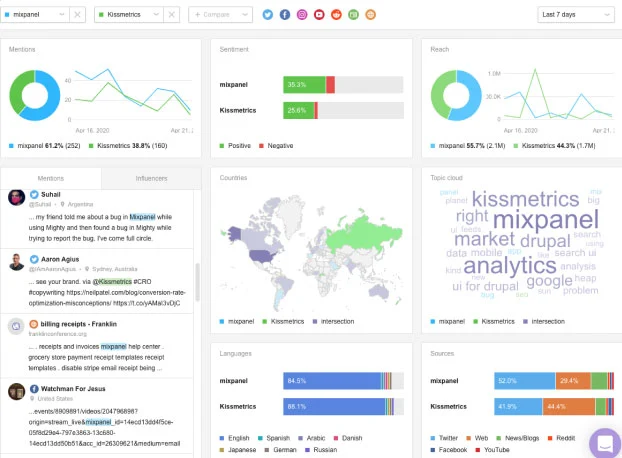Switch to the Mentions tab
The height and width of the screenshot is (458, 622).
point(51,178)
